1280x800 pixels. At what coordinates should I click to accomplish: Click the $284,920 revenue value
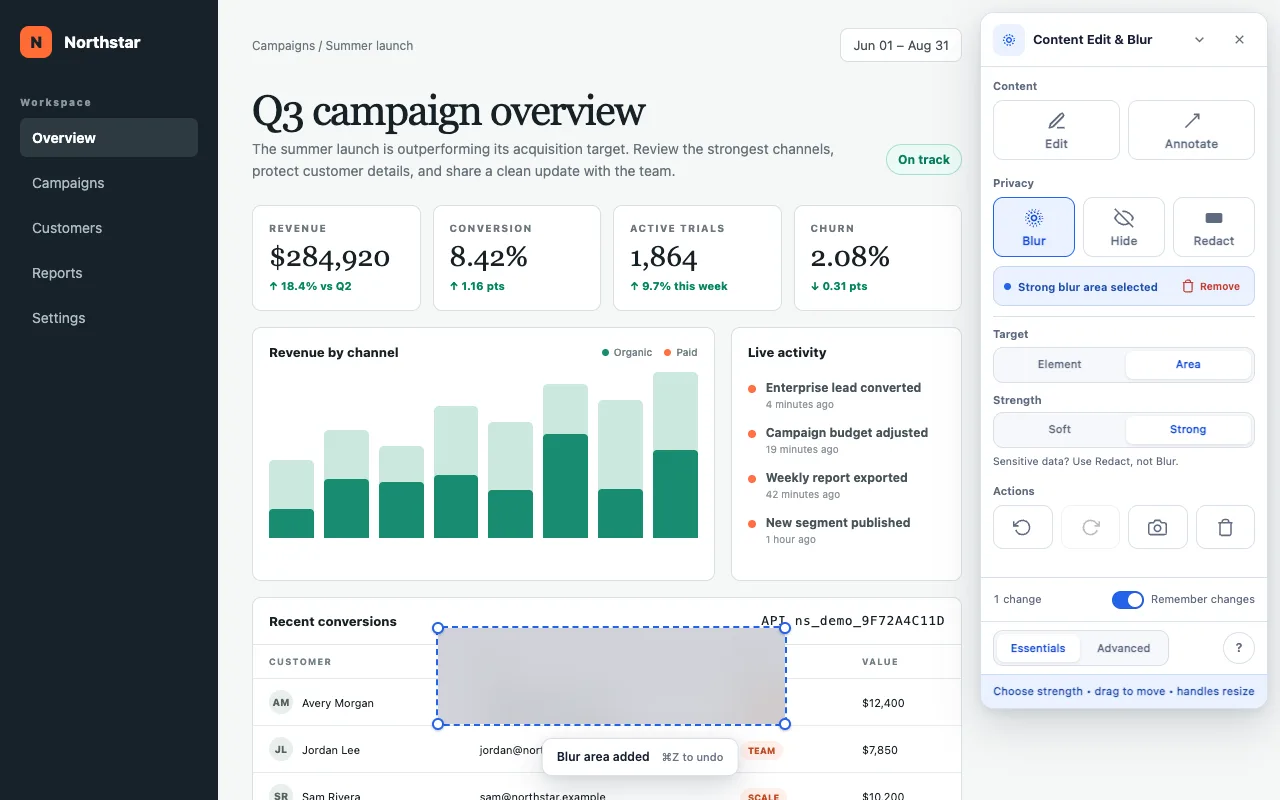329,257
